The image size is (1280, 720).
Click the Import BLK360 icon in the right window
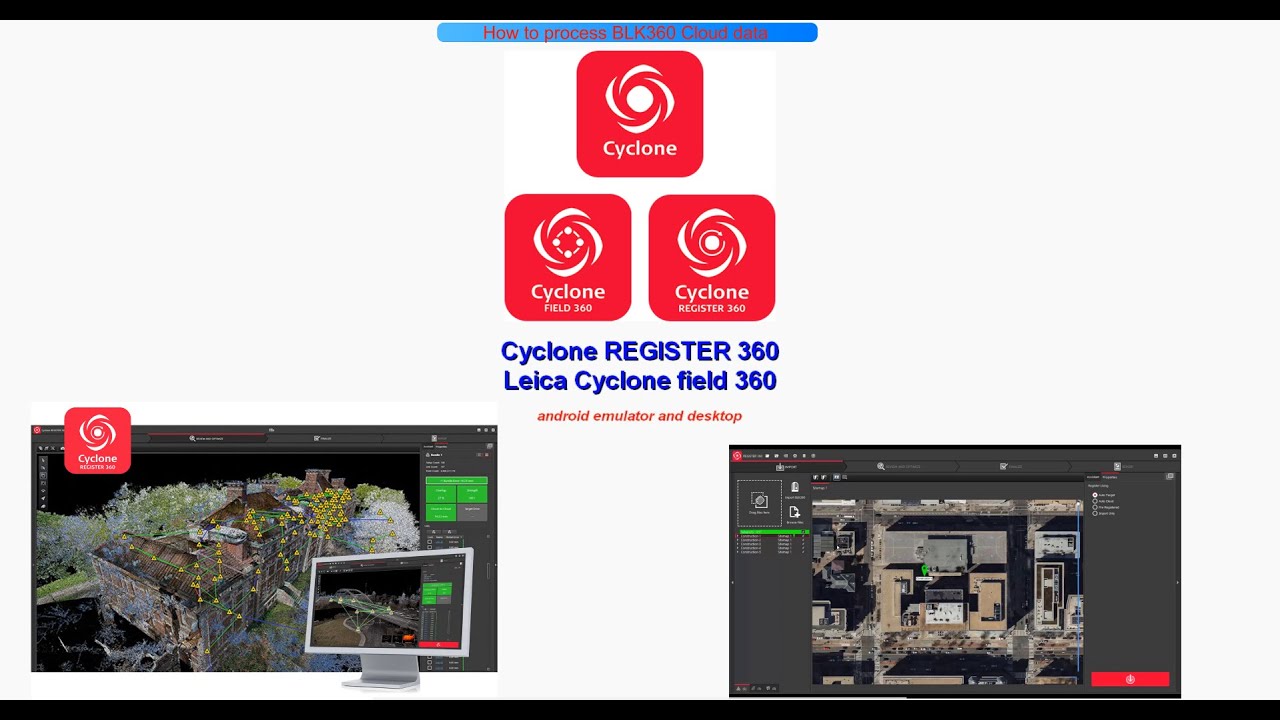pyautogui.click(x=795, y=488)
